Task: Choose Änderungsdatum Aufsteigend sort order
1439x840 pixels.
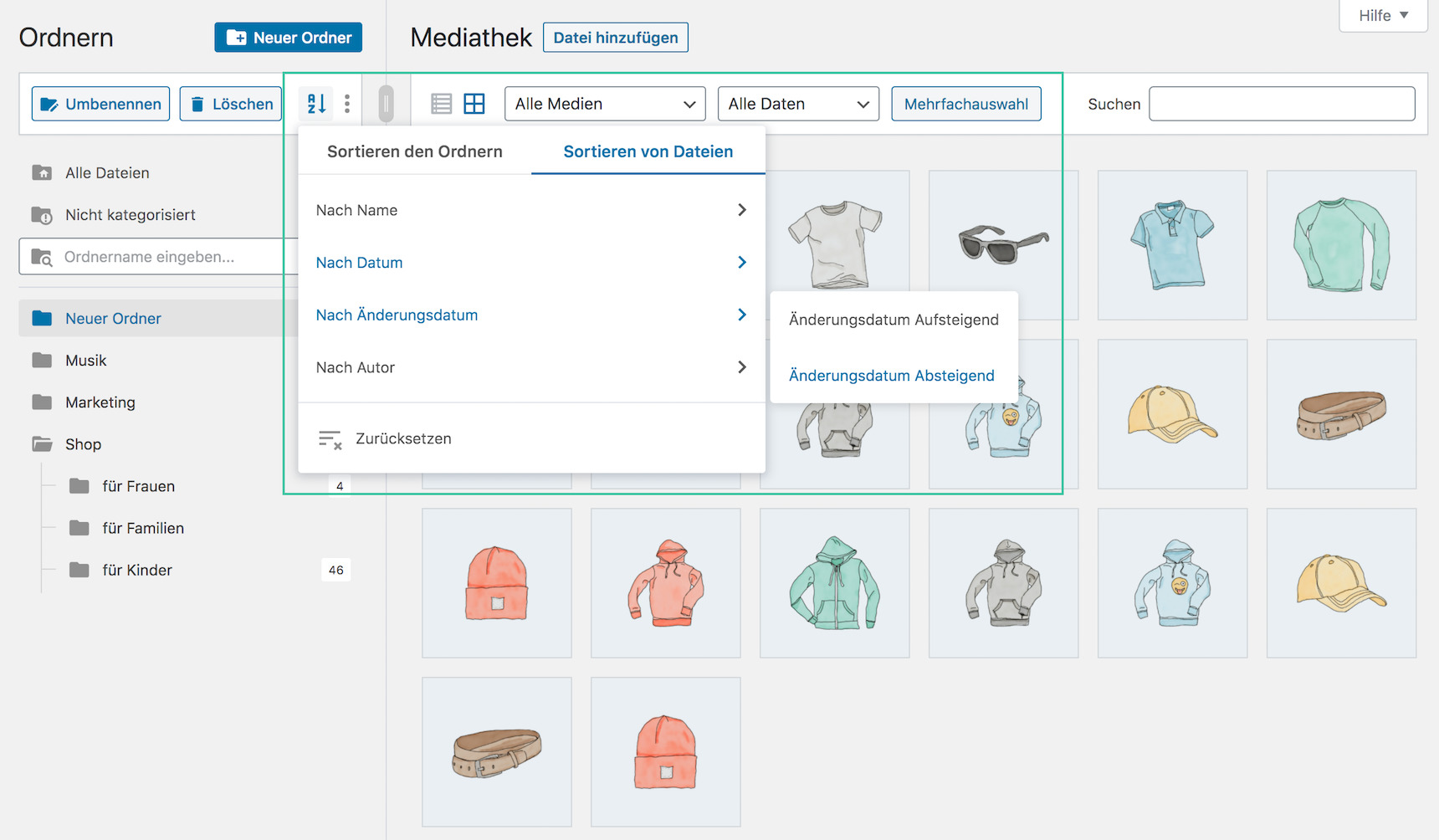Action: (x=894, y=320)
